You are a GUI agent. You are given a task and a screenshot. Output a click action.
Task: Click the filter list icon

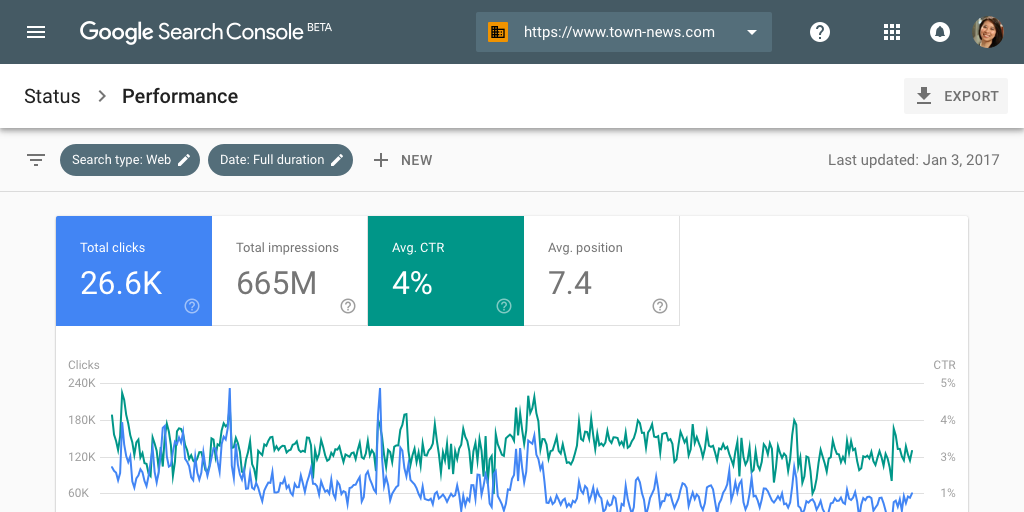pos(36,160)
